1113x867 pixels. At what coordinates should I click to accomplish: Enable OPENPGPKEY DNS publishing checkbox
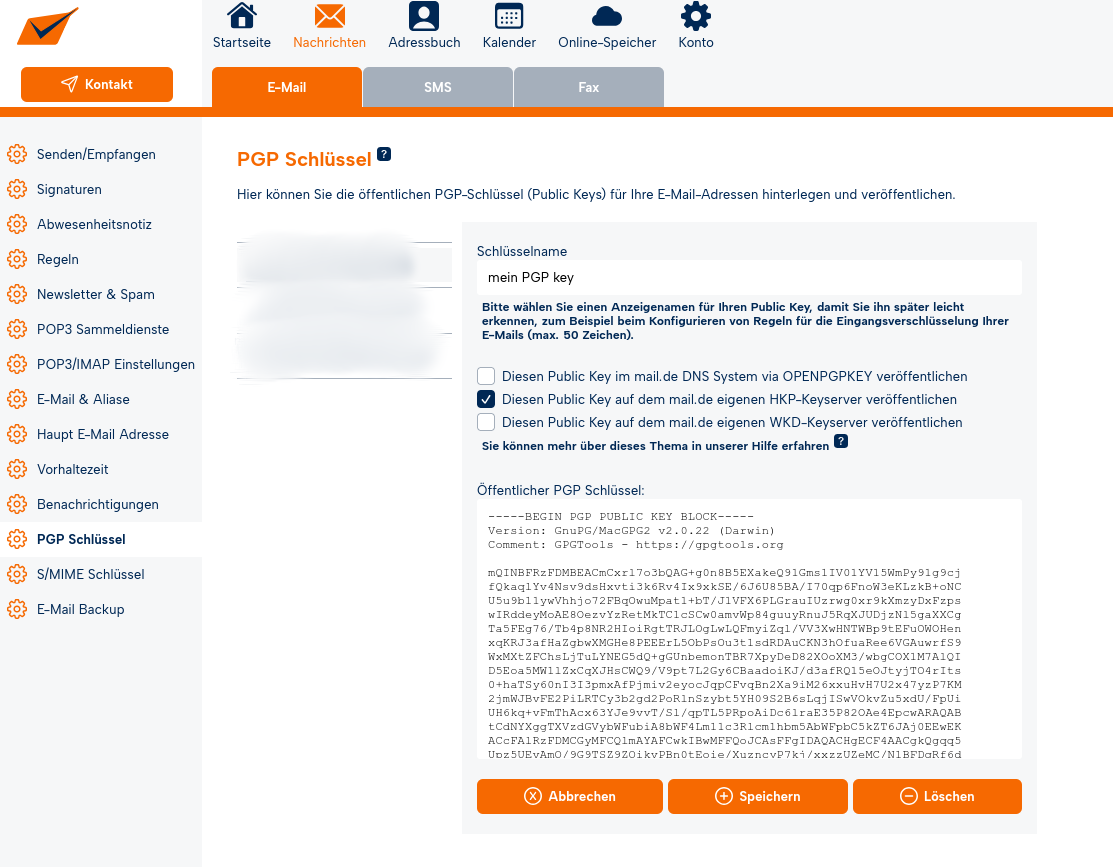tap(486, 376)
